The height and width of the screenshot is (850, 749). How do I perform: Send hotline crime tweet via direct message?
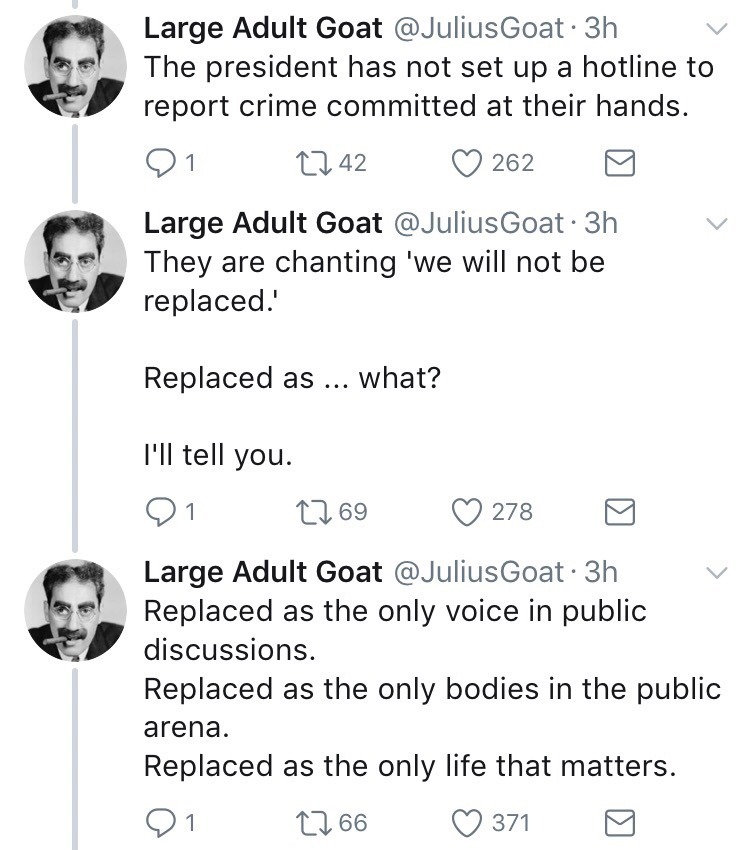622,163
